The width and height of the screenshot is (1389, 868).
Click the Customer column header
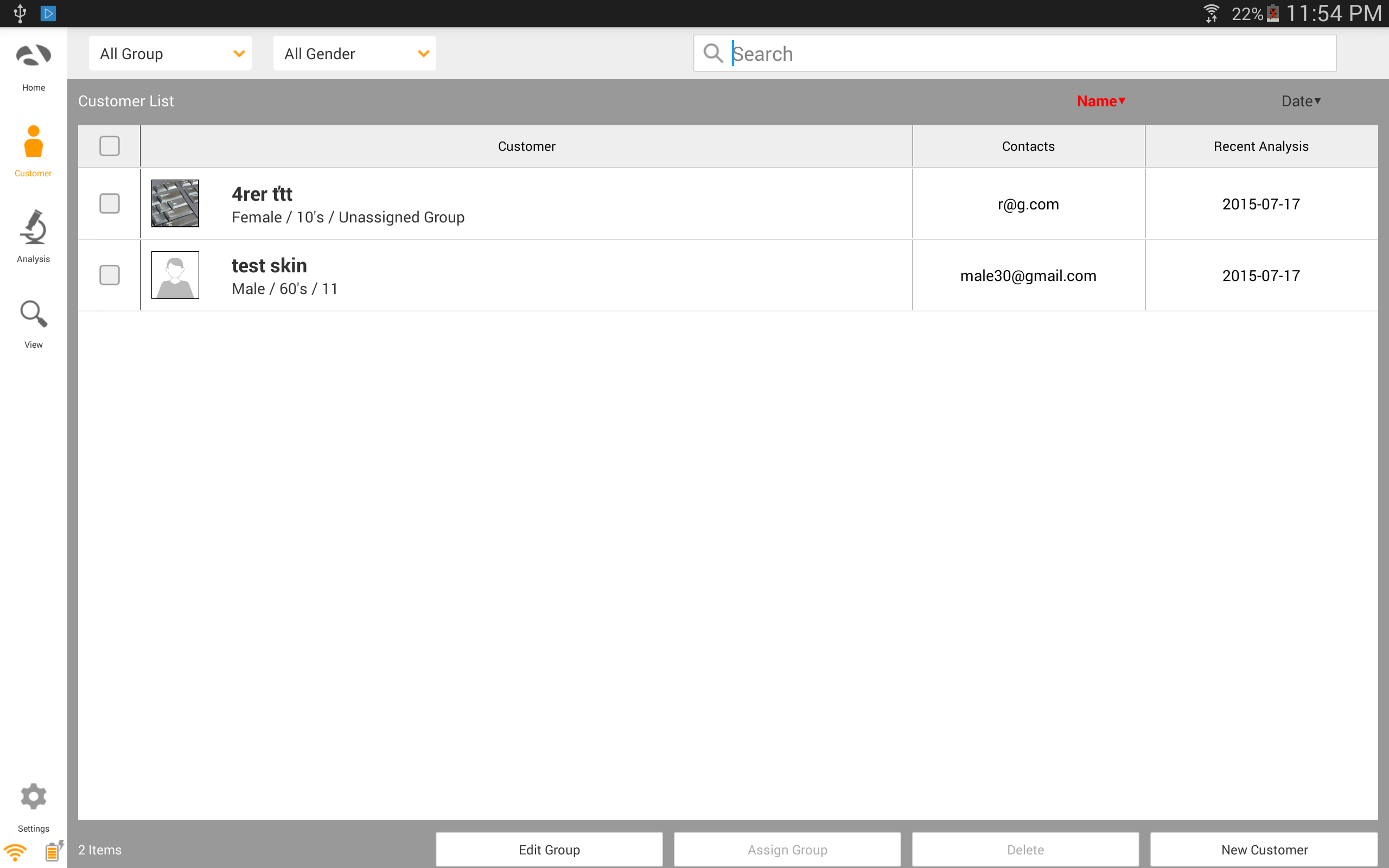(526, 146)
